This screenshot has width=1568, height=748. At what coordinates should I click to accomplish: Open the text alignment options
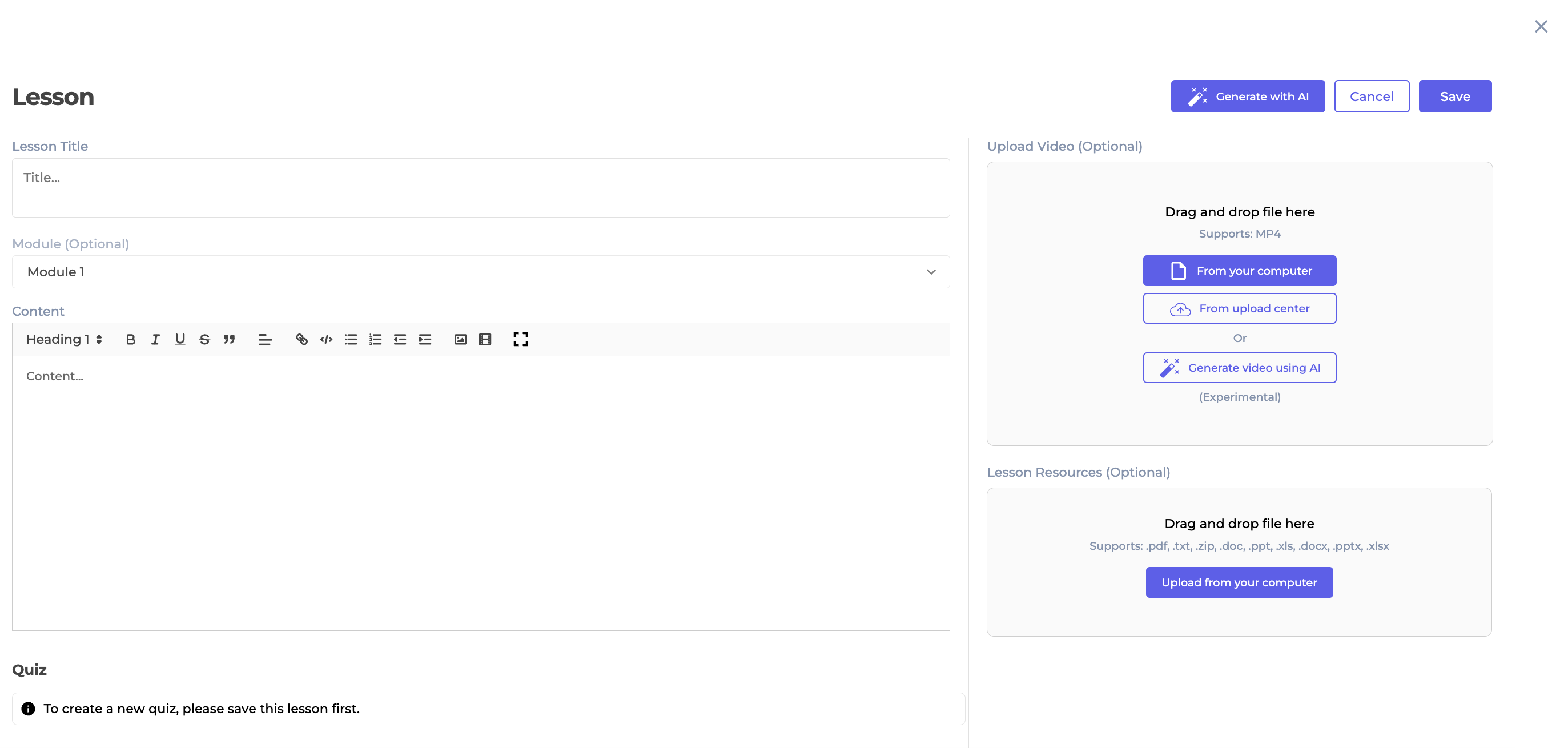[265, 340]
